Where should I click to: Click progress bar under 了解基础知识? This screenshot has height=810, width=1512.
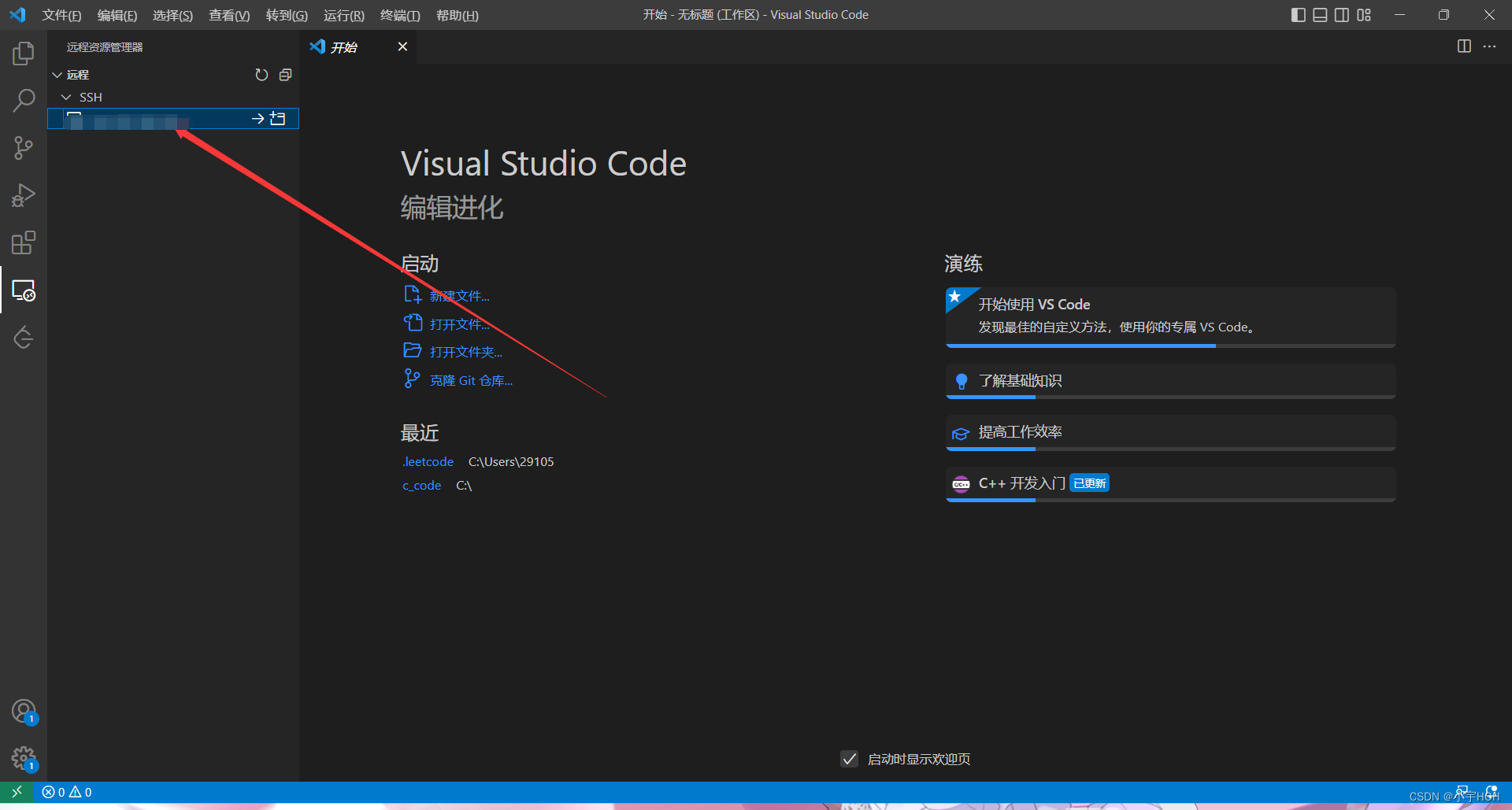[x=1170, y=397]
